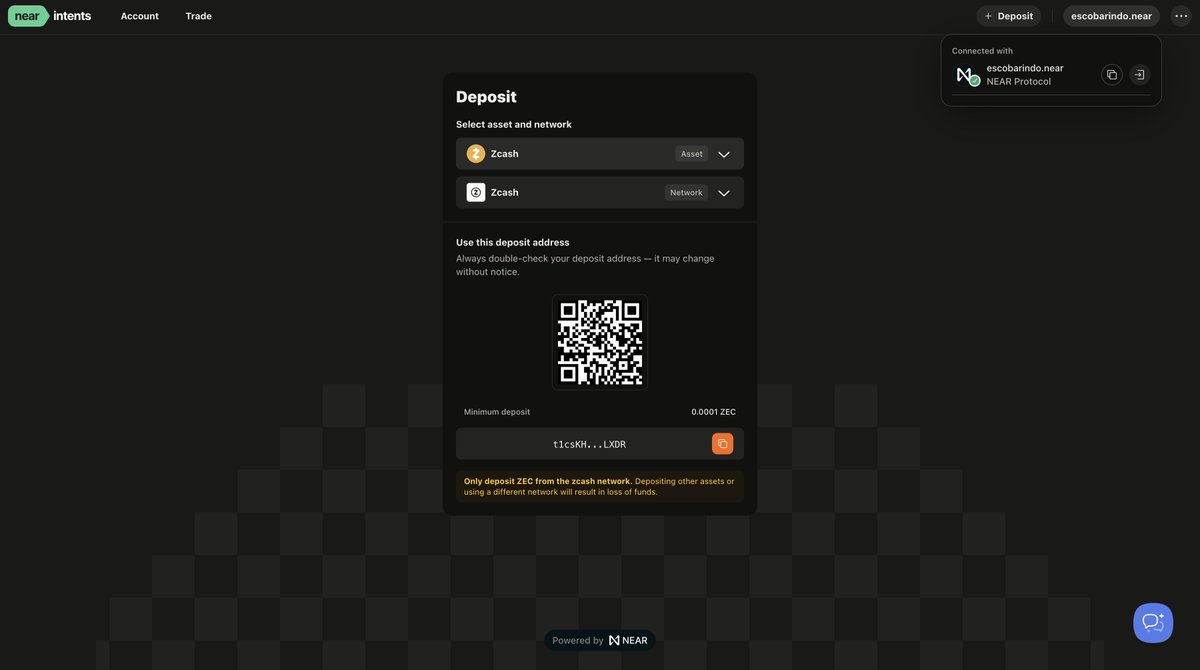Screen dimensions: 1200x670
Task: Click the deposit QR code
Action: pyautogui.click(x=600, y=342)
